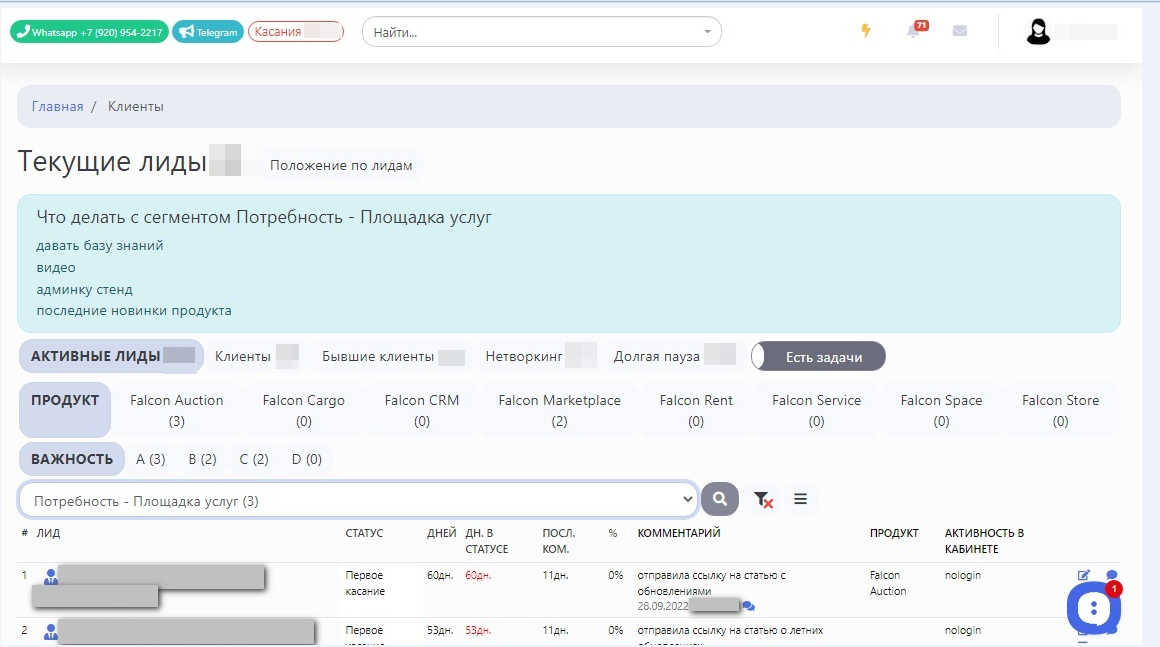Go to "Главная" breadcrumb link
Image resolution: width=1160 pixels, height=647 pixels.
(x=57, y=106)
